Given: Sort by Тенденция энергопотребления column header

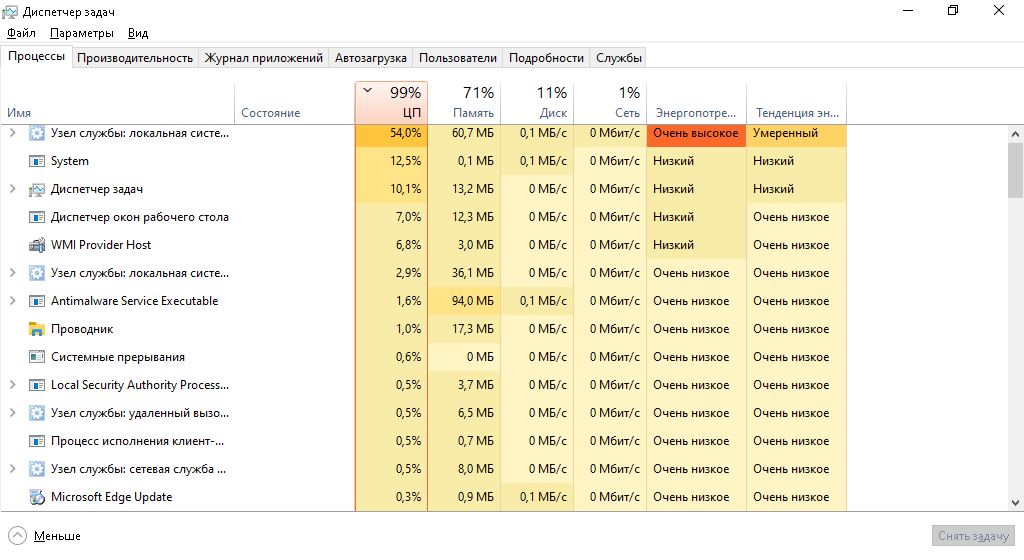Looking at the screenshot, I should [796, 103].
